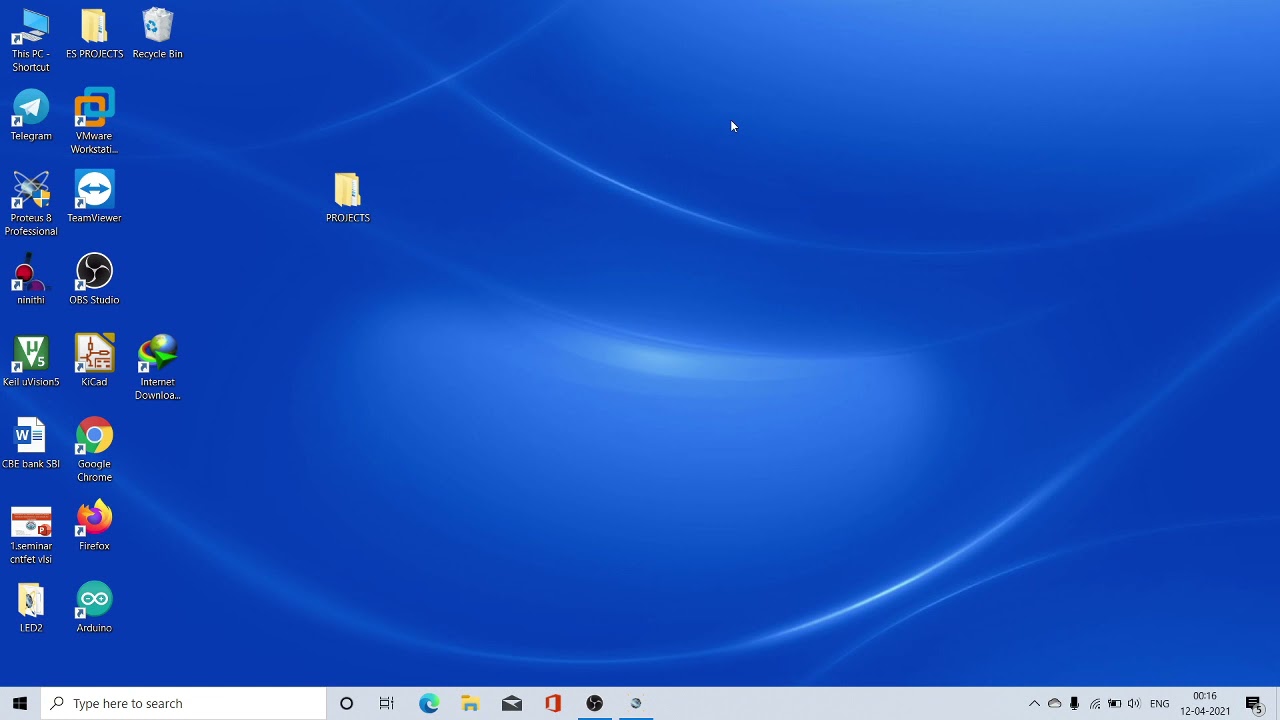
Task: Select Proteus 8 Professional shortcut
Action: pyautogui.click(x=31, y=204)
